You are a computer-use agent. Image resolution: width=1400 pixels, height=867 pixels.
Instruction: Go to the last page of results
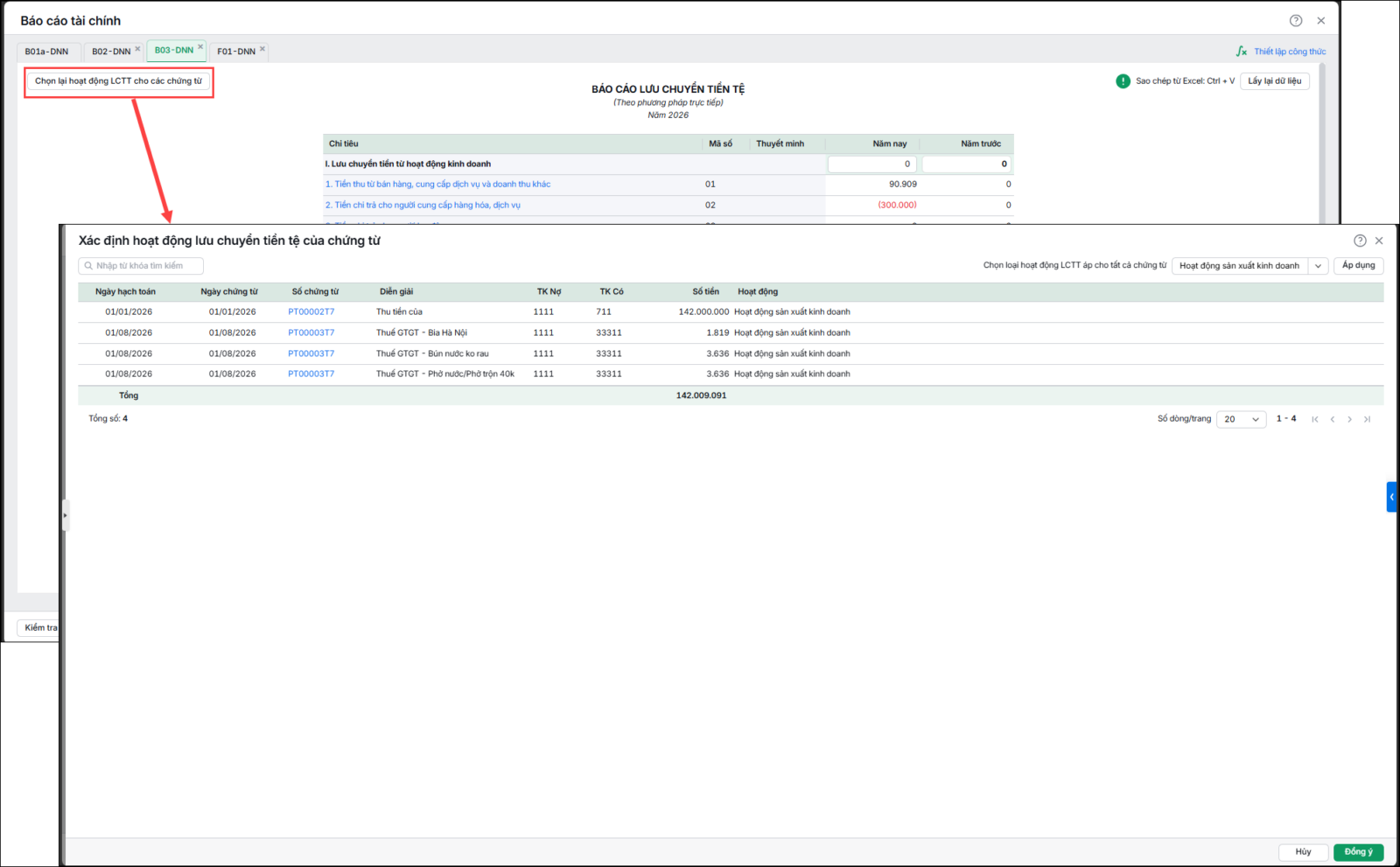(1367, 419)
